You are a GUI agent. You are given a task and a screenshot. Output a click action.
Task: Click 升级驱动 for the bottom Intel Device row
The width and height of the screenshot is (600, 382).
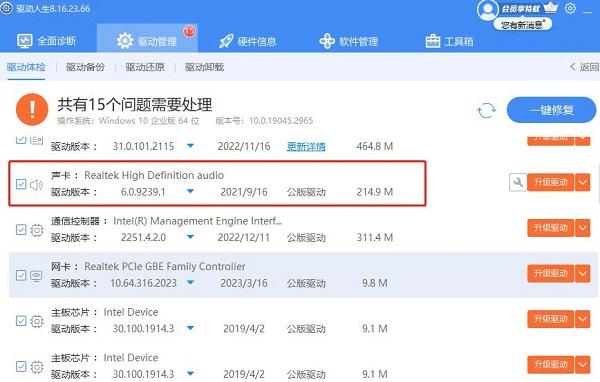[x=550, y=364]
